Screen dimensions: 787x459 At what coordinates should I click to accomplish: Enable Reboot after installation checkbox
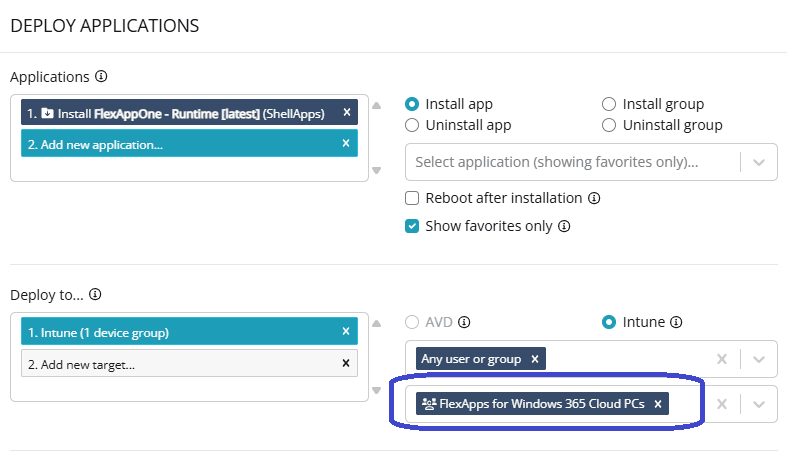412,198
